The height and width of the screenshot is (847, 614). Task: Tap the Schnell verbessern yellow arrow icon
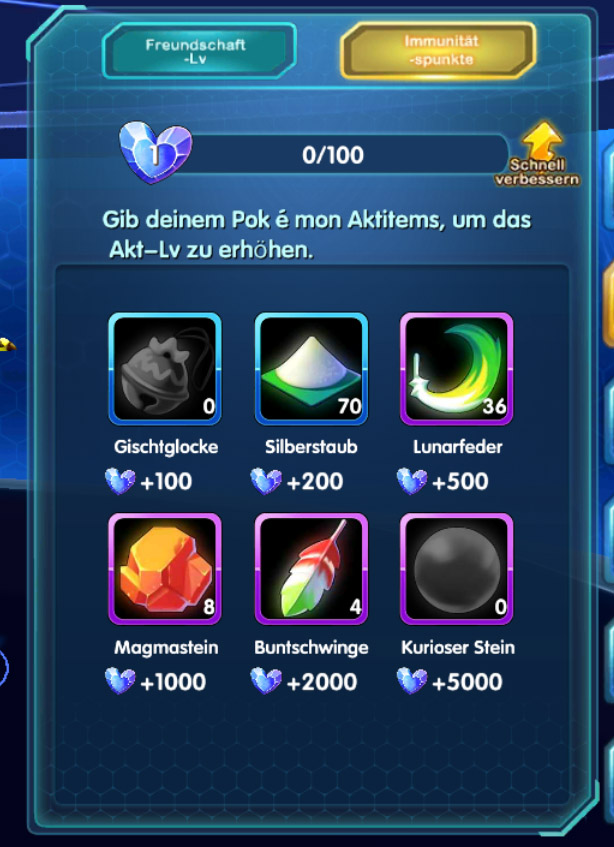tap(542, 141)
